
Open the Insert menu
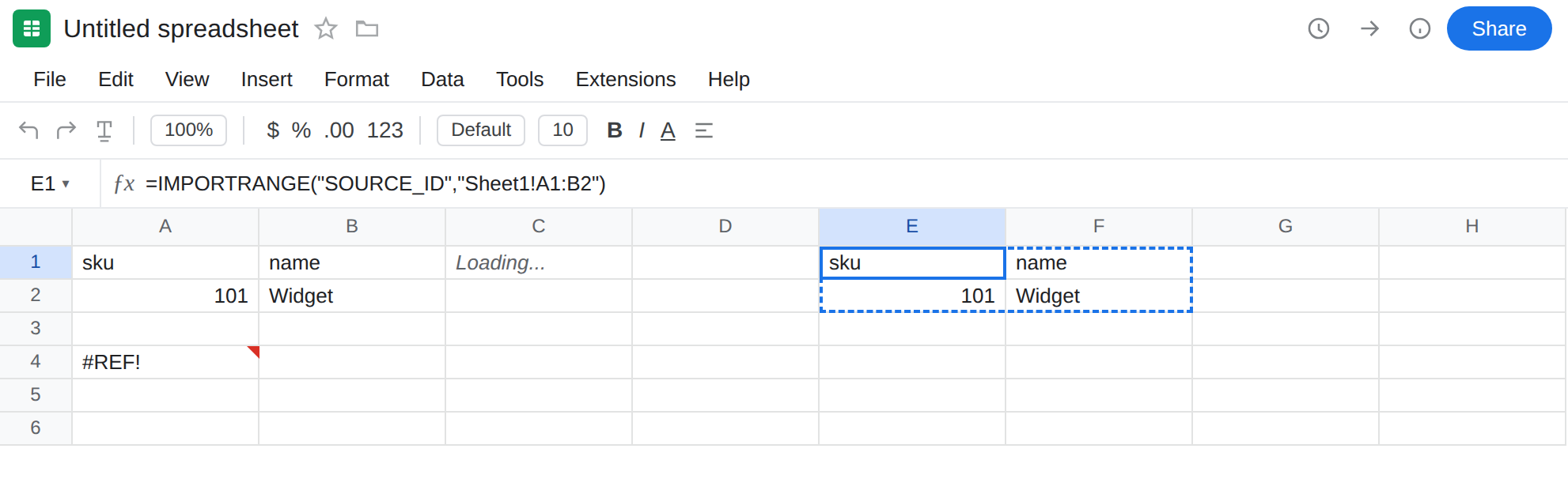[267, 80]
